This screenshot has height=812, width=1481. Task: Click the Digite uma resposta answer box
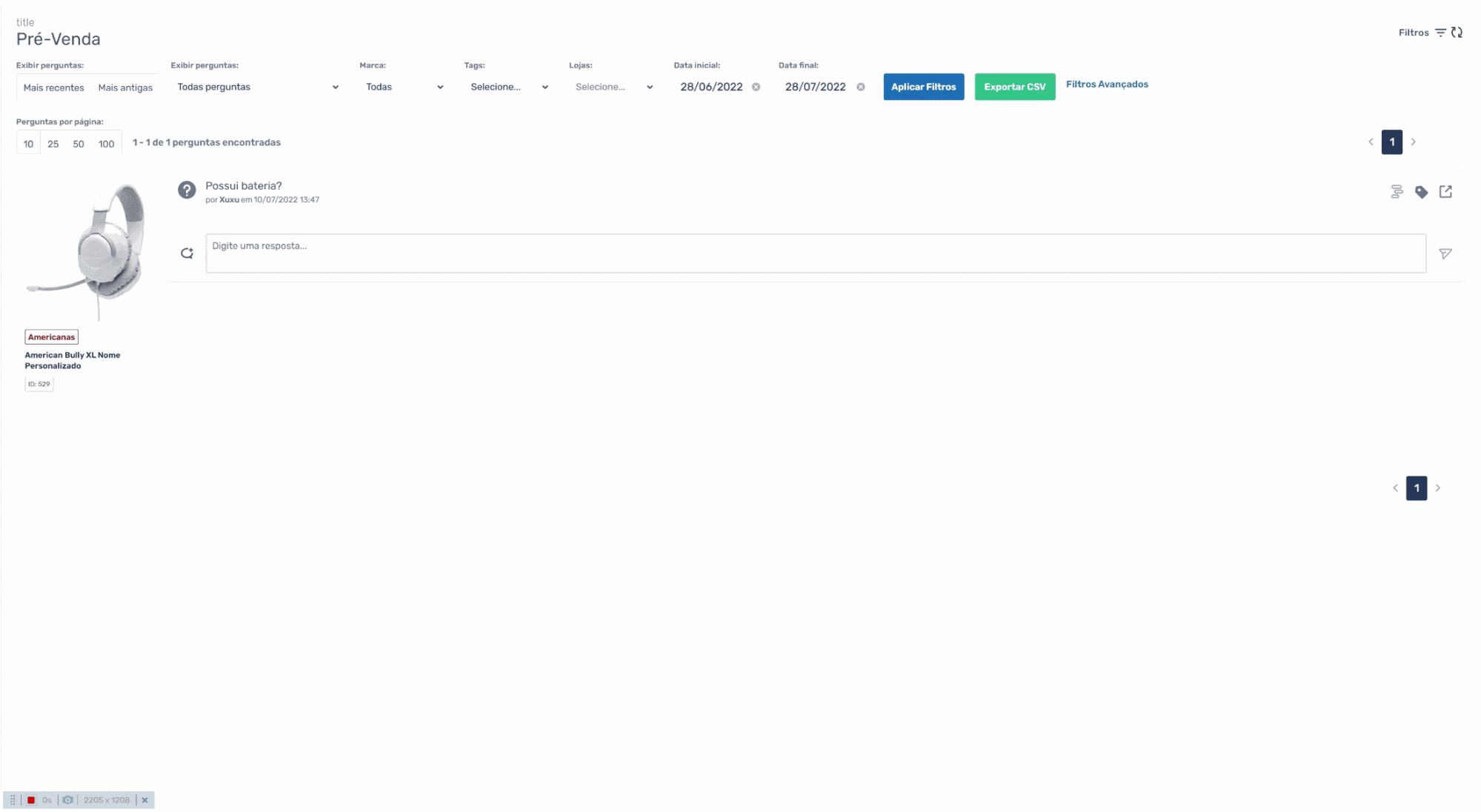[816, 253]
